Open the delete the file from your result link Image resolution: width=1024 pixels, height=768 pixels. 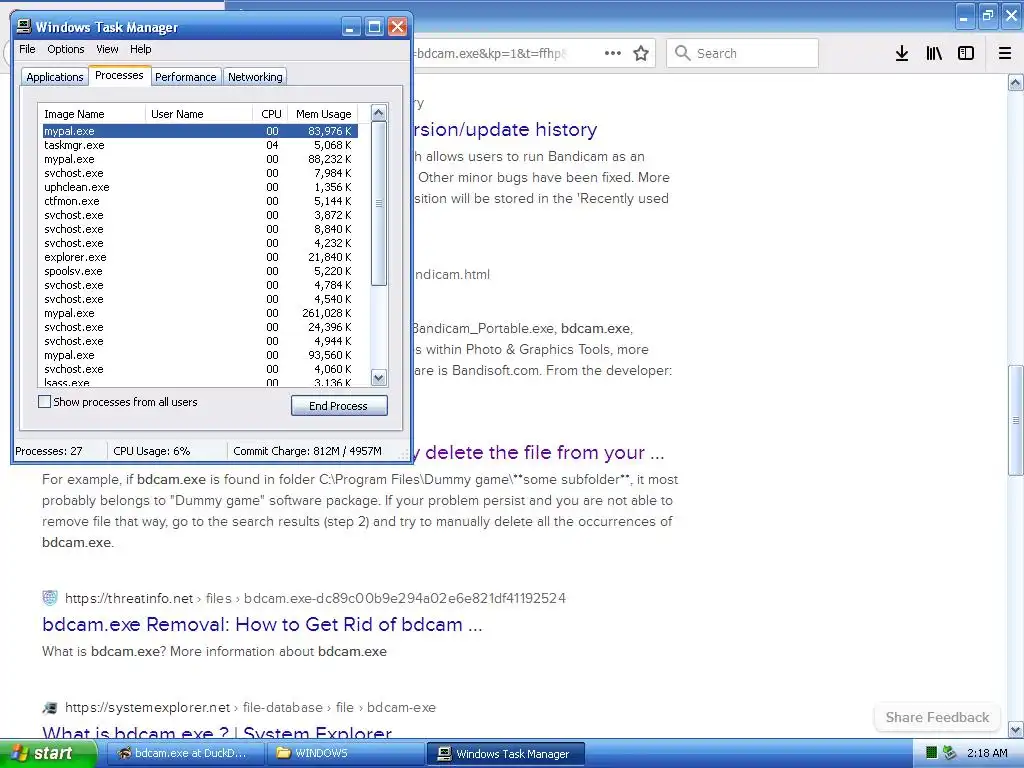point(539,453)
